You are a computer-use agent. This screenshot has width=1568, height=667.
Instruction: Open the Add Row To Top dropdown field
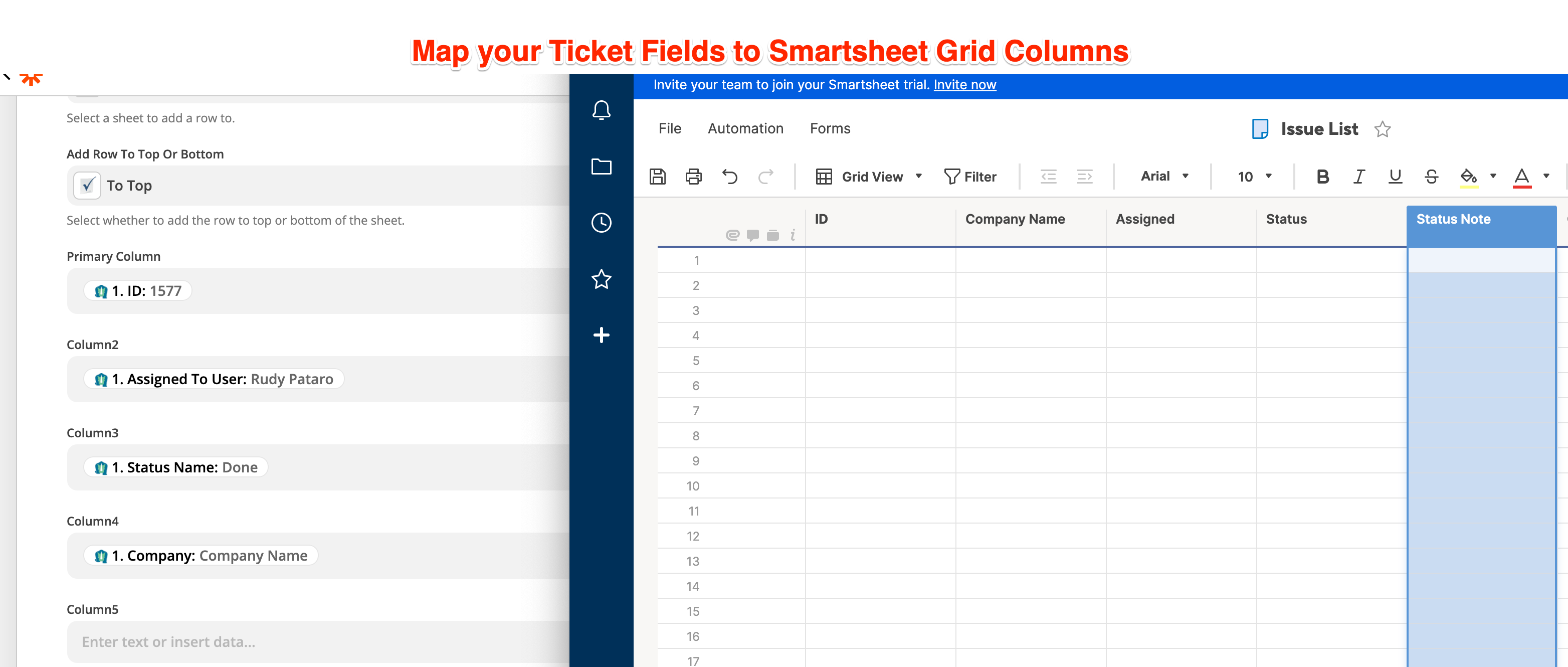[318, 185]
